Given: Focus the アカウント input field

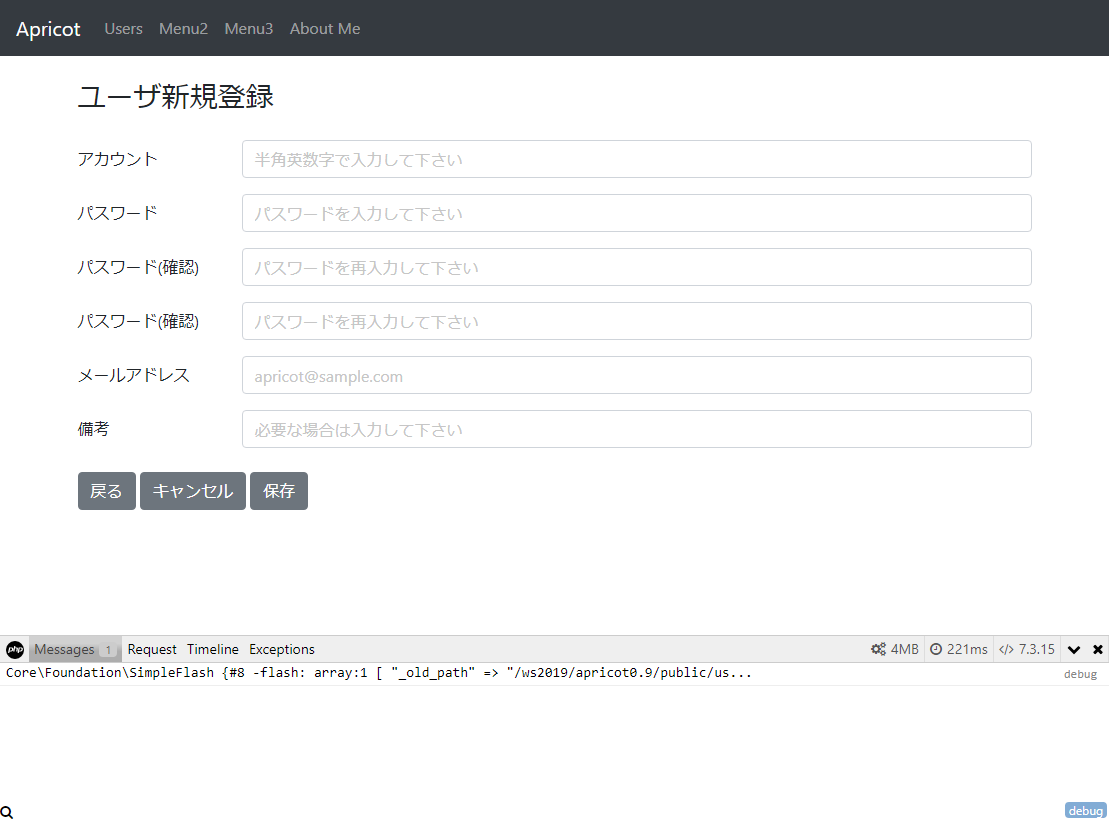Looking at the screenshot, I should coord(636,159).
